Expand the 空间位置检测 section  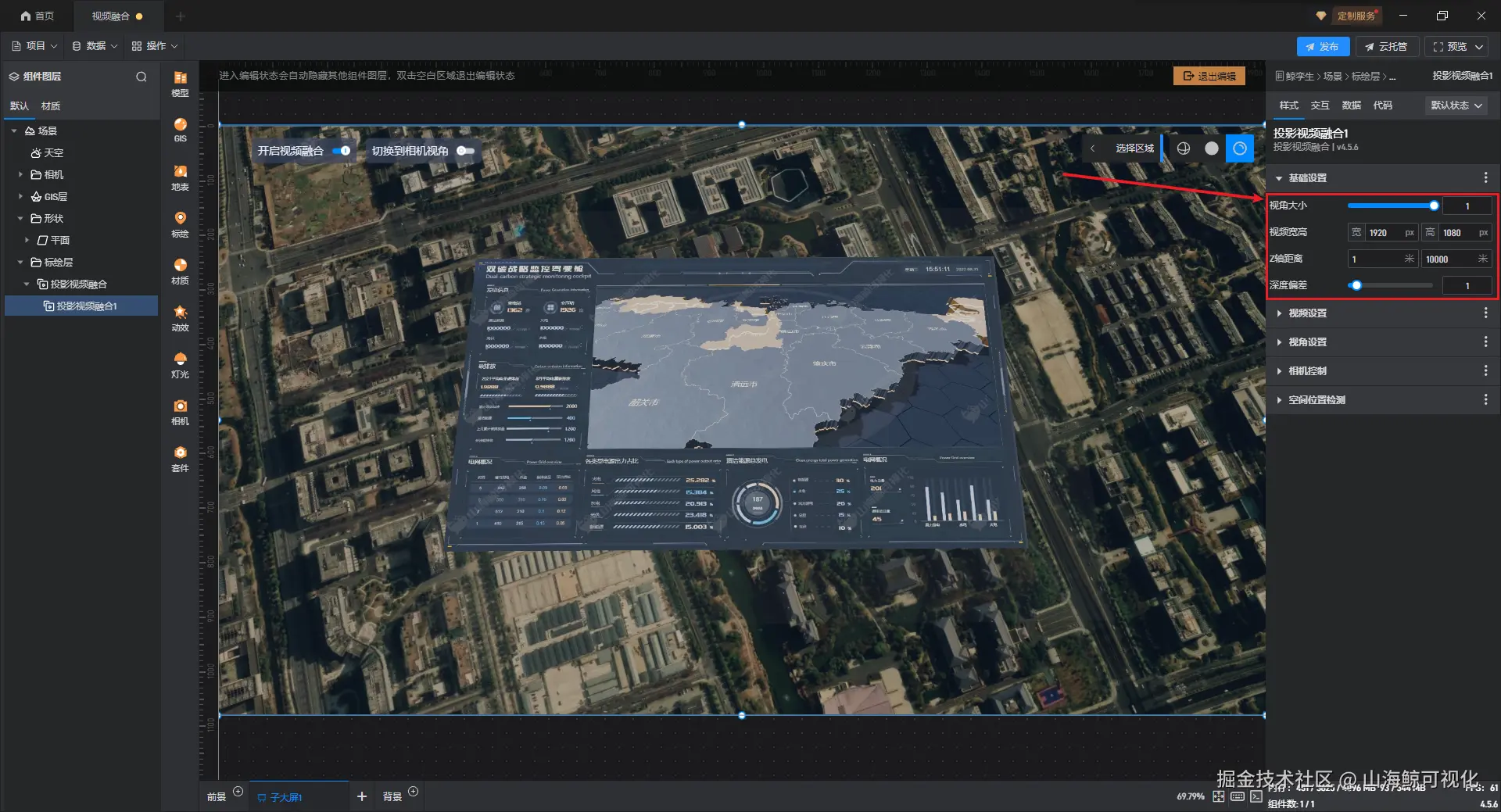click(x=1279, y=400)
